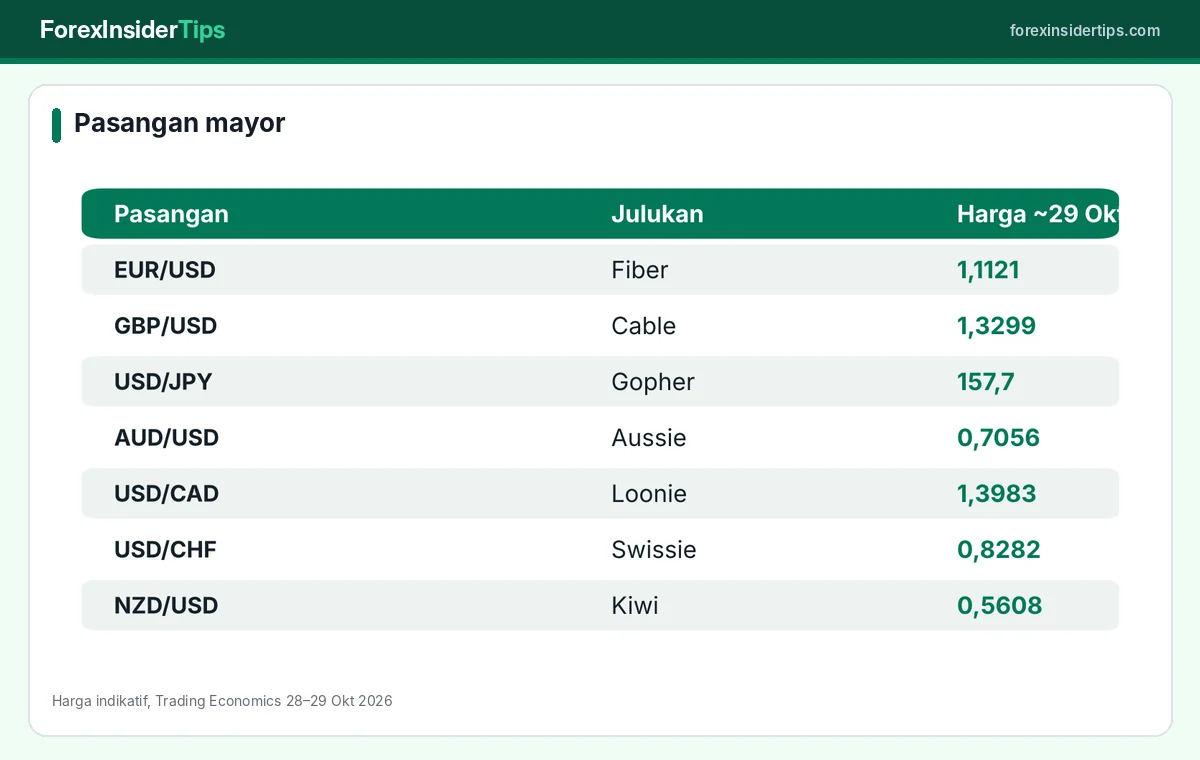The image size is (1200, 760).
Task: Click the Harga indikatif source footnote
Action: point(222,701)
